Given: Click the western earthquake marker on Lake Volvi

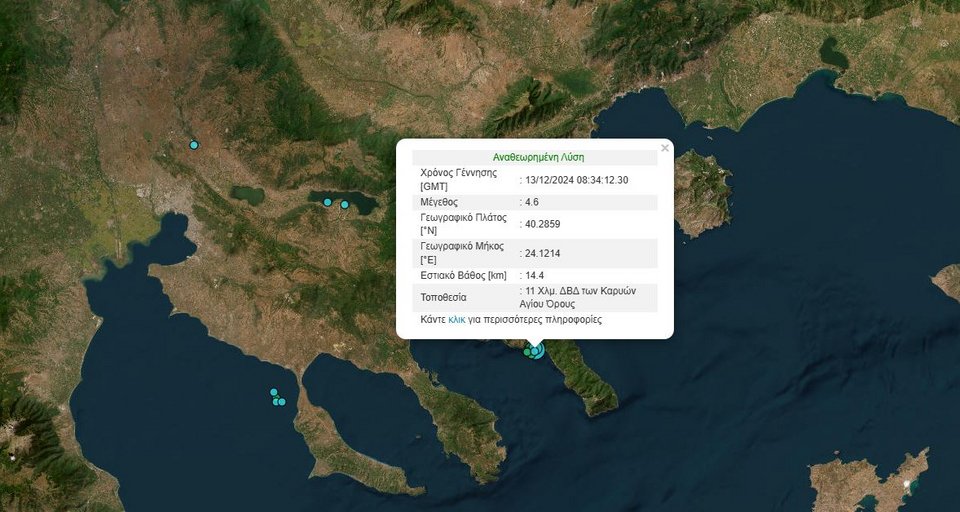Looking at the screenshot, I should [327, 202].
